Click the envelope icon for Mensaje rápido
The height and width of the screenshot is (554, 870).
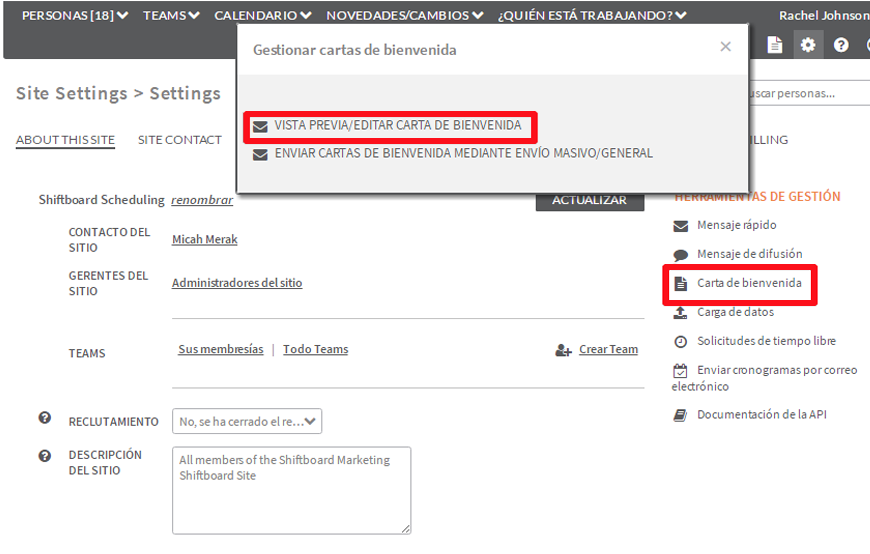(x=680, y=226)
